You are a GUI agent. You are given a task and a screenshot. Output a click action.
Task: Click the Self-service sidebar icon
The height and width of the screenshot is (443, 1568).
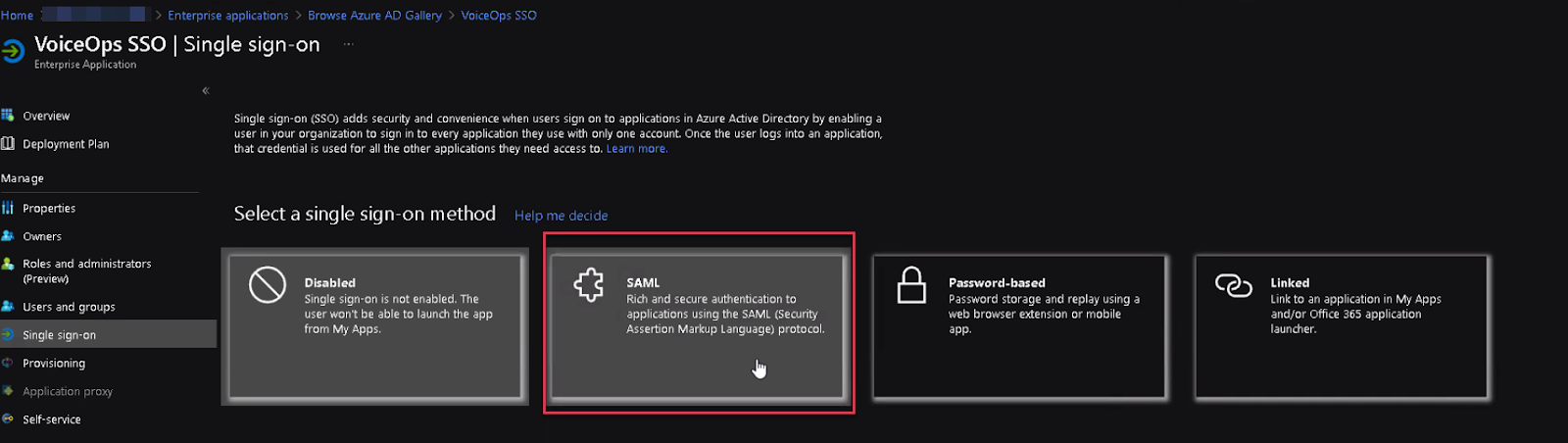point(8,418)
